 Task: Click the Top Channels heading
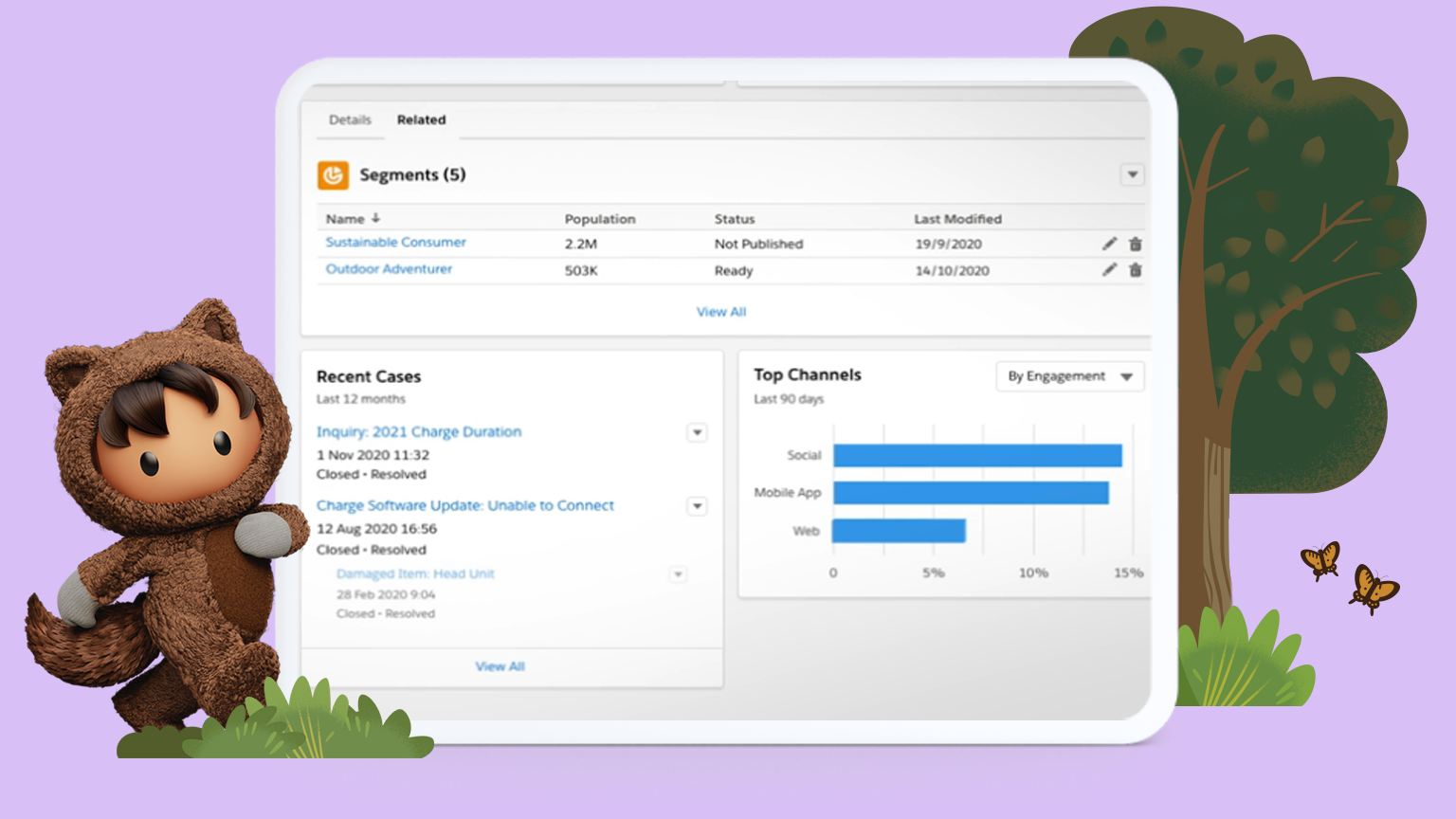(x=808, y=374)
